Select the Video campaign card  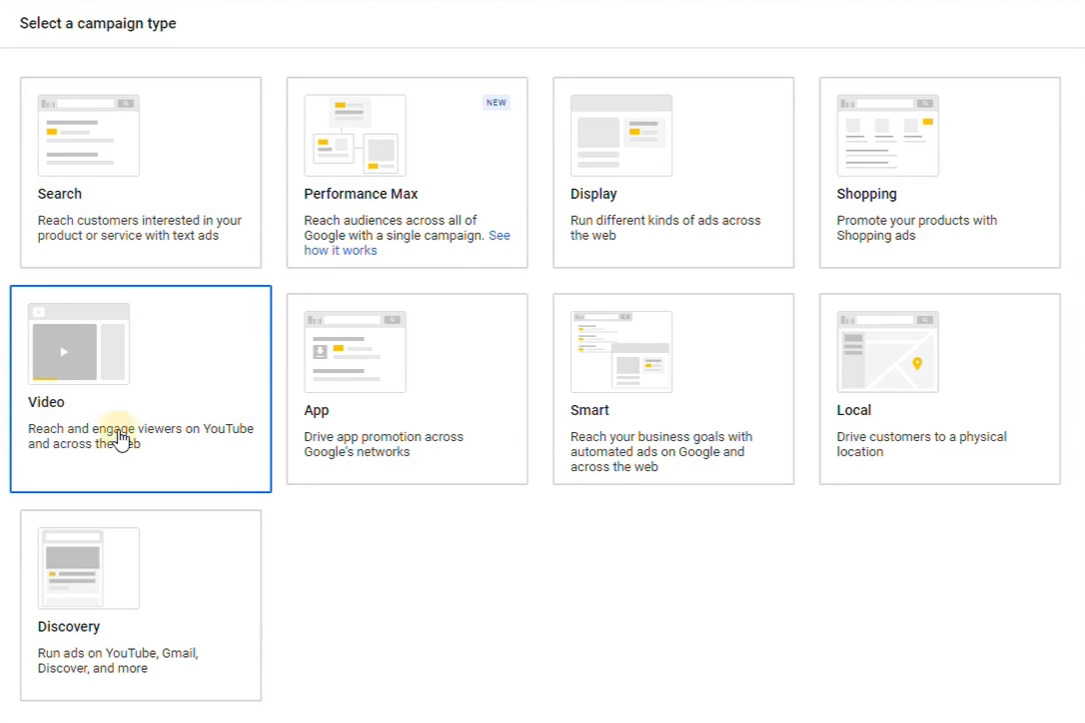[140, 389]
